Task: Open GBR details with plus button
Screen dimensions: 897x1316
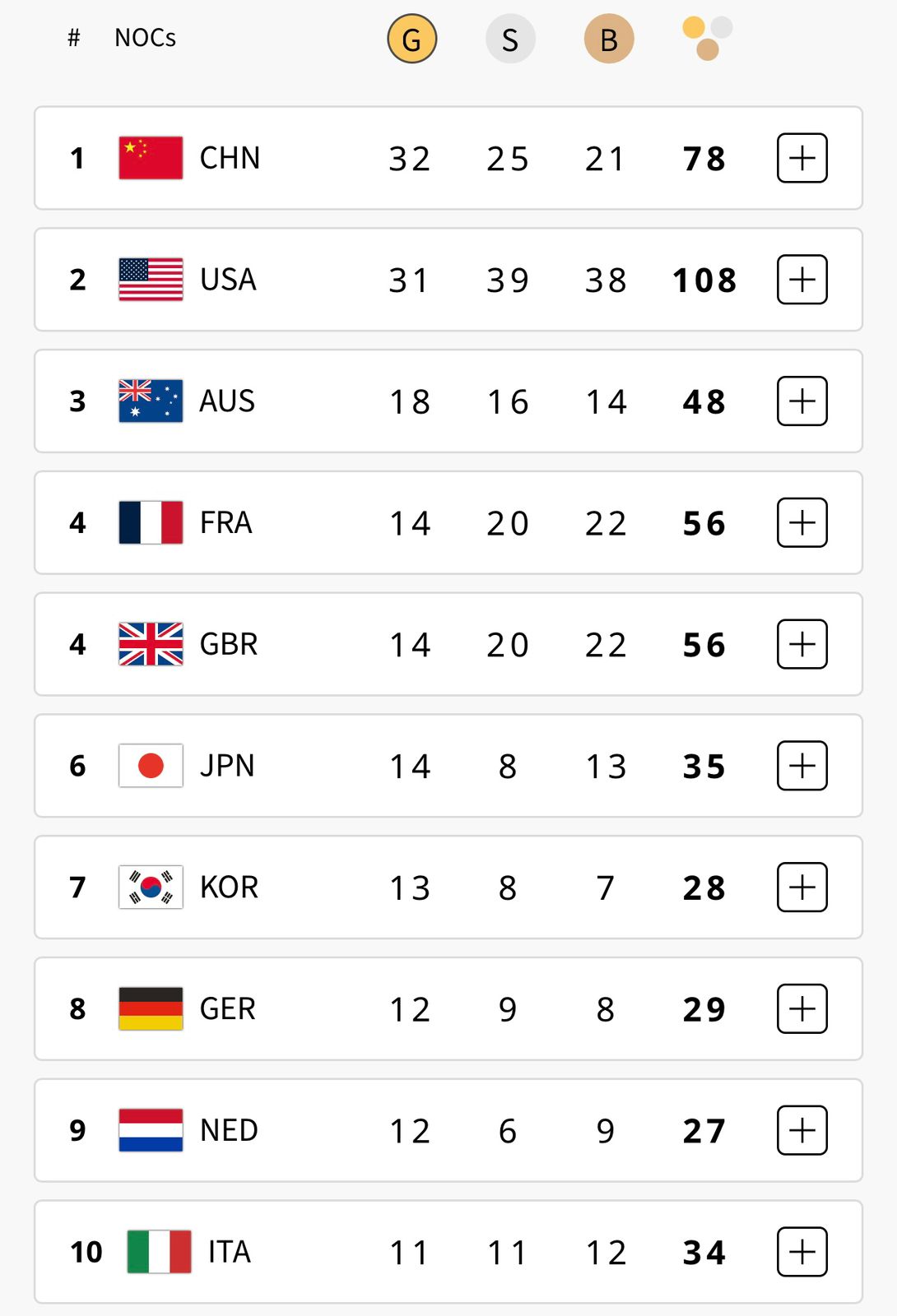Action: coord(802,644)
